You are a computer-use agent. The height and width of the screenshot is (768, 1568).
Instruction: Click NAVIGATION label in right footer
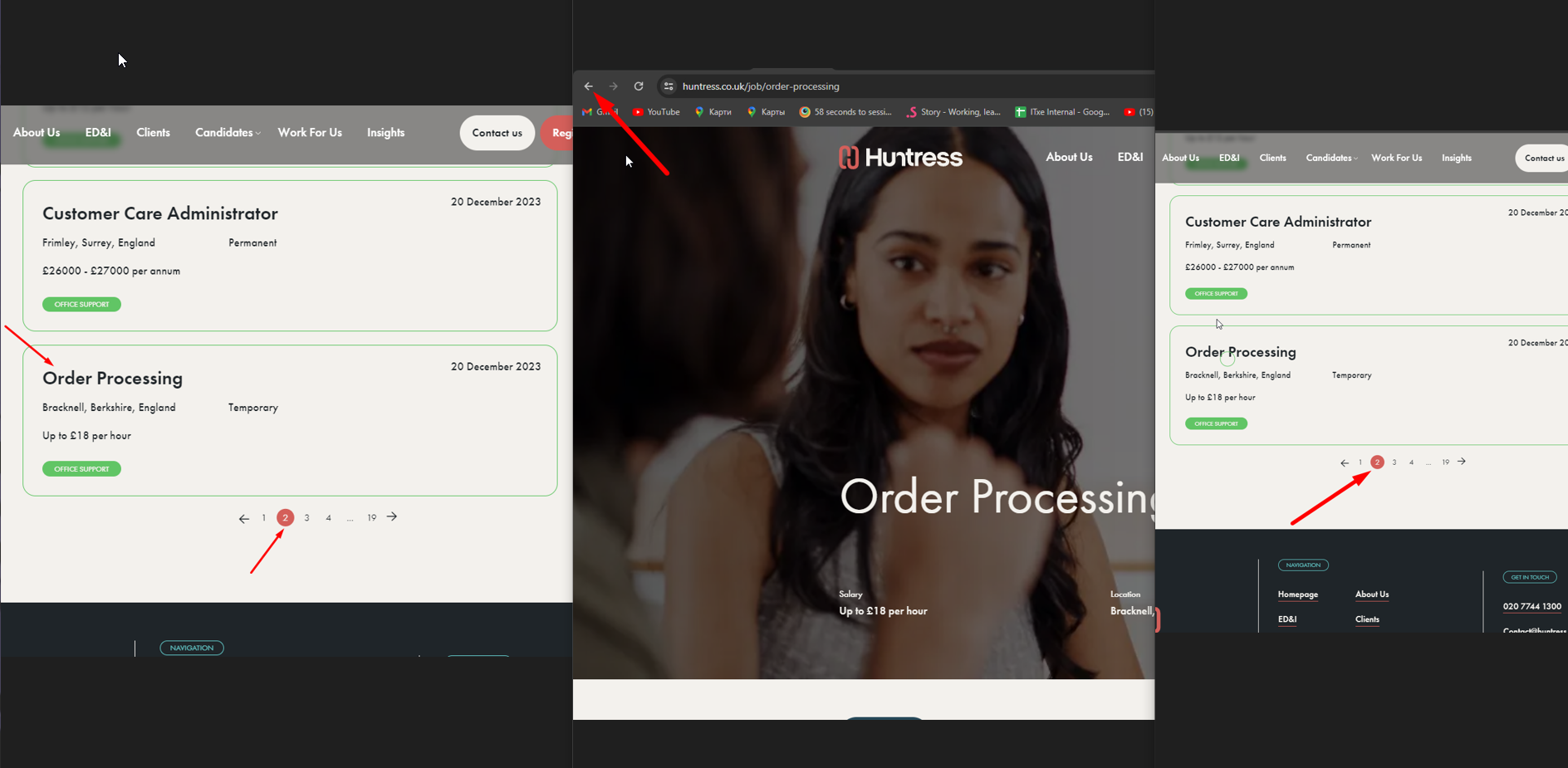[1303, 565]
